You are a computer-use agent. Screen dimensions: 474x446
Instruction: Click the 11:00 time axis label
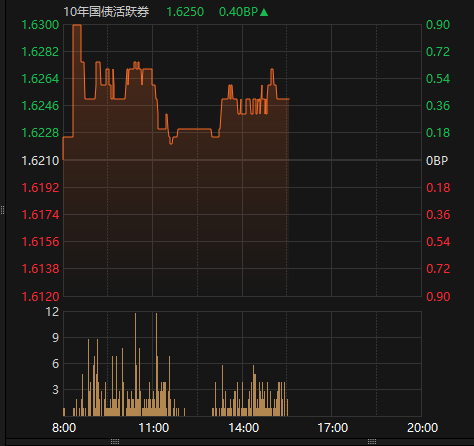click(x=154, y=428)
